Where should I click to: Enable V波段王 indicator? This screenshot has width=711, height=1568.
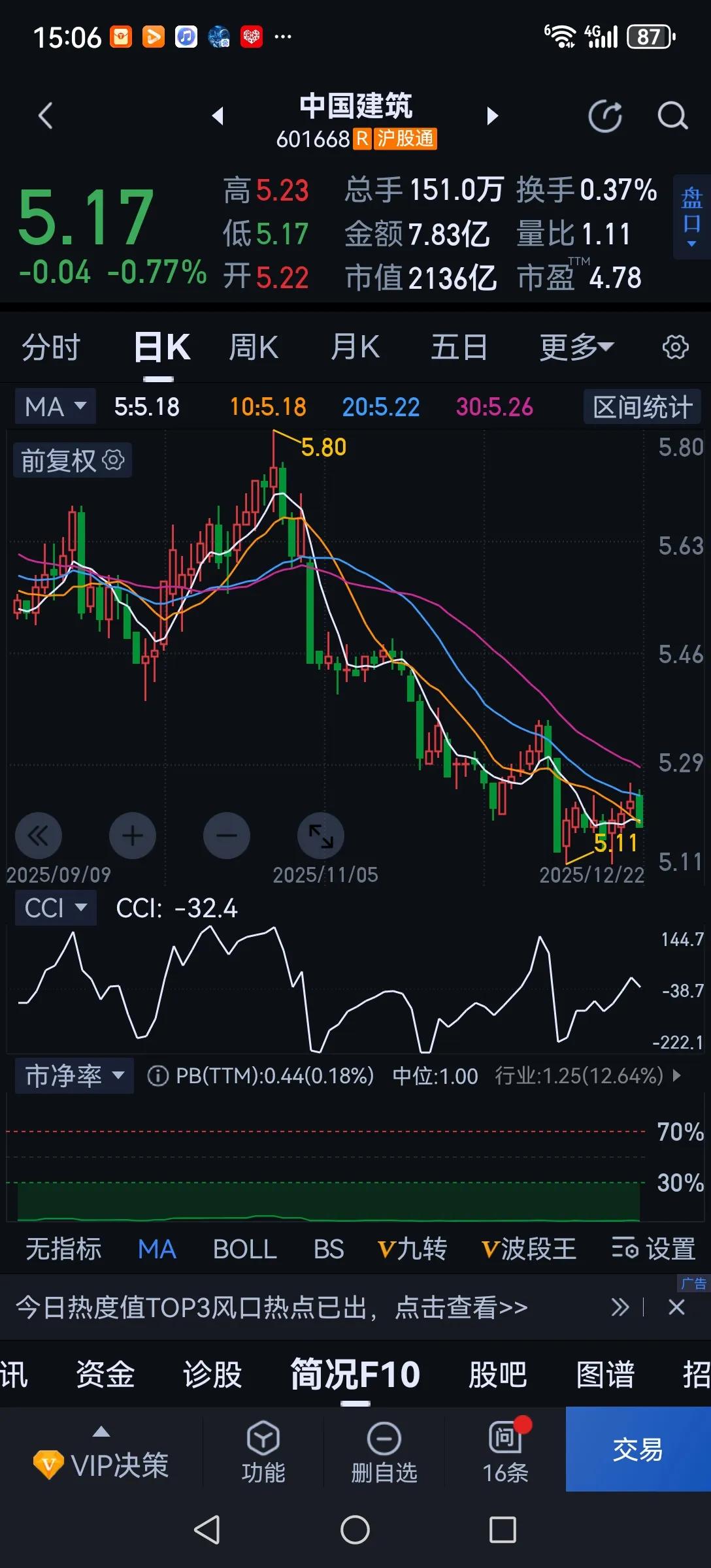(x=529, y=1249)
